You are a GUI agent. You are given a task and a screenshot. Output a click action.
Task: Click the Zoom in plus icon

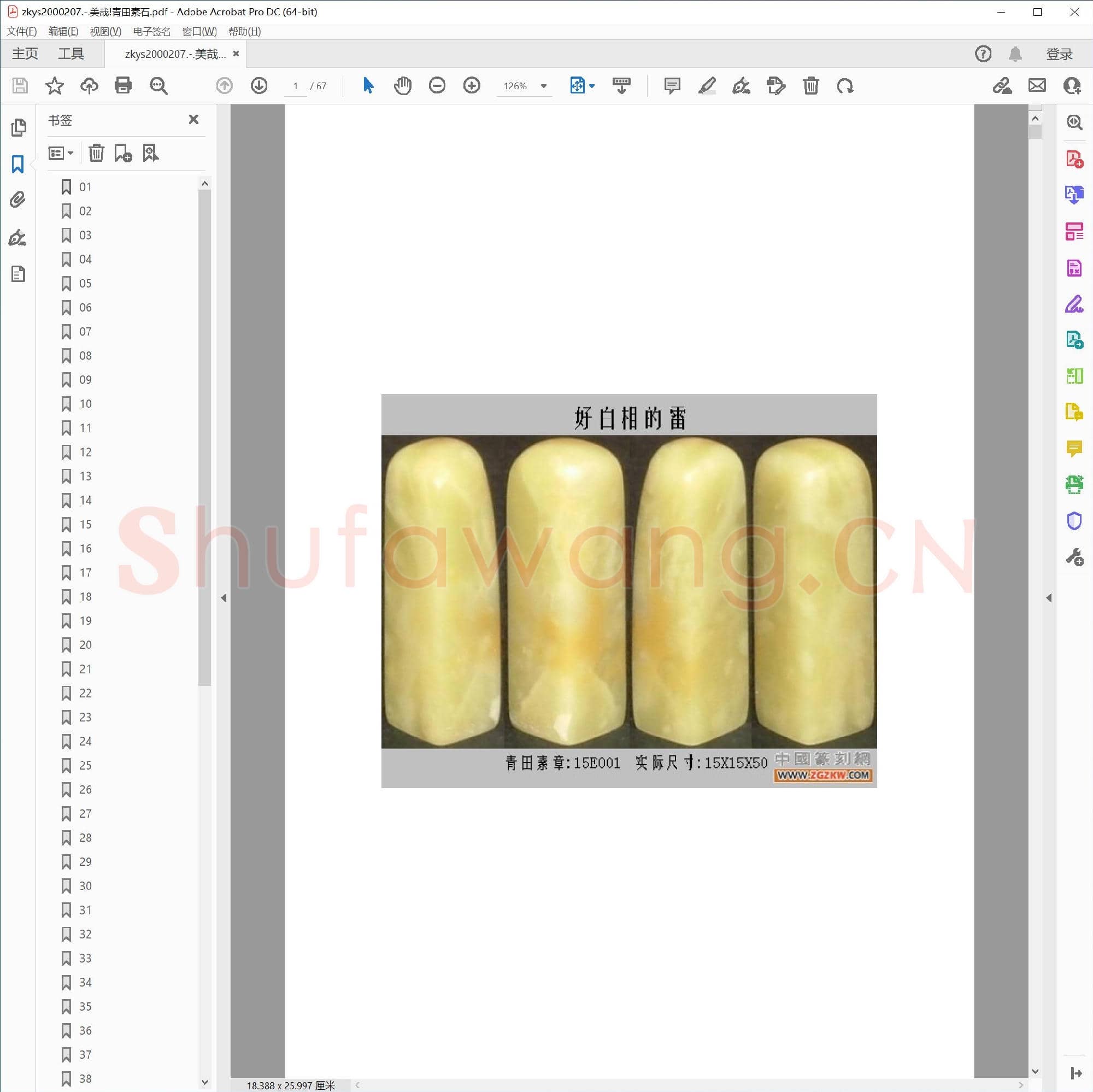click(x=471, y=85)
